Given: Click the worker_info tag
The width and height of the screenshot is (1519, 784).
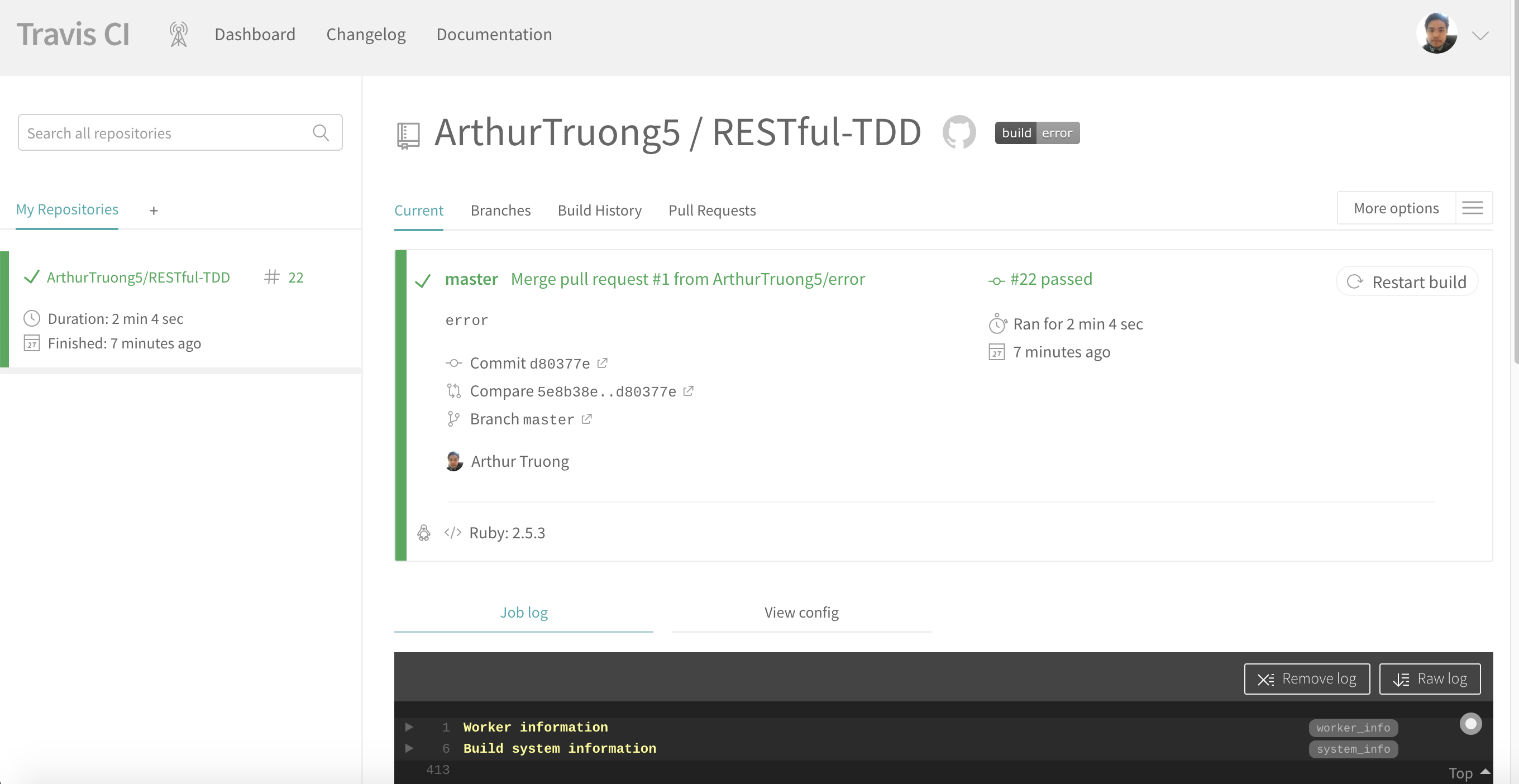Looking at the screenshot, I should (1353, 728).
